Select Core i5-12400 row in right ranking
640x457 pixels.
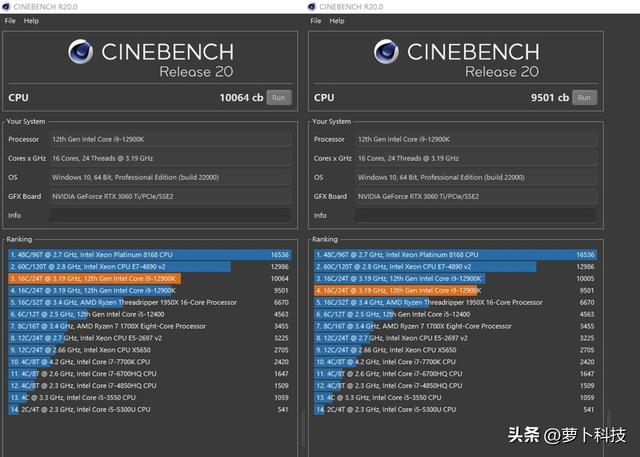point(455,314)
